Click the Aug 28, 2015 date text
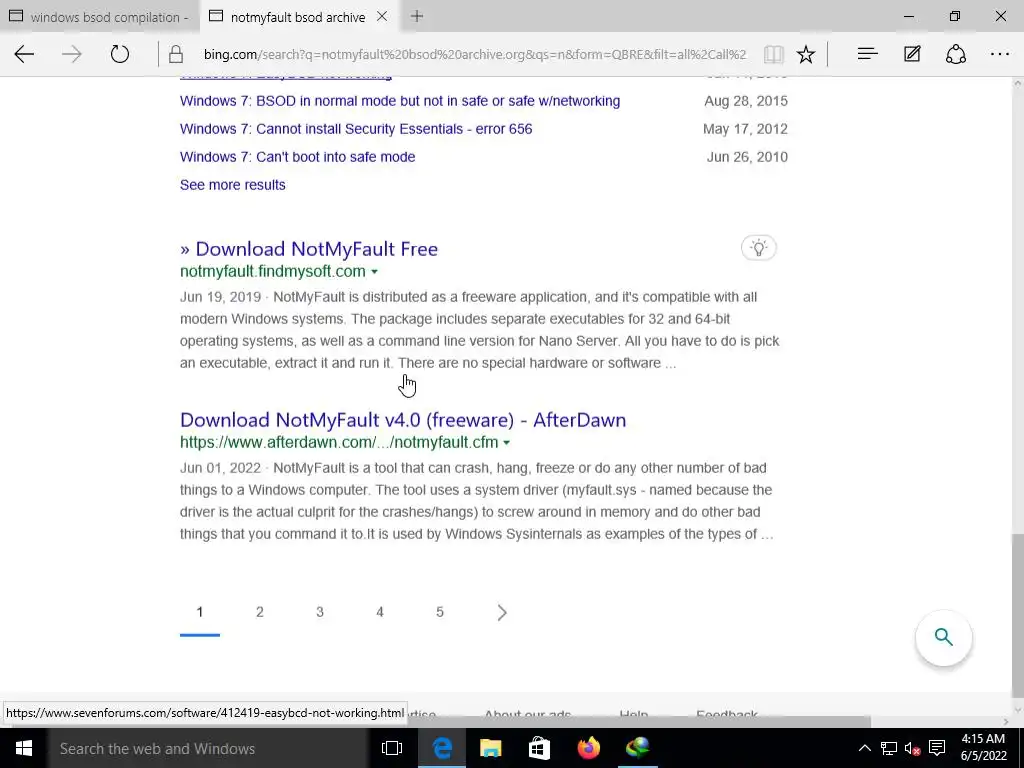Image resolution: width=1024 pixels, height=768 pixels. 746,101
